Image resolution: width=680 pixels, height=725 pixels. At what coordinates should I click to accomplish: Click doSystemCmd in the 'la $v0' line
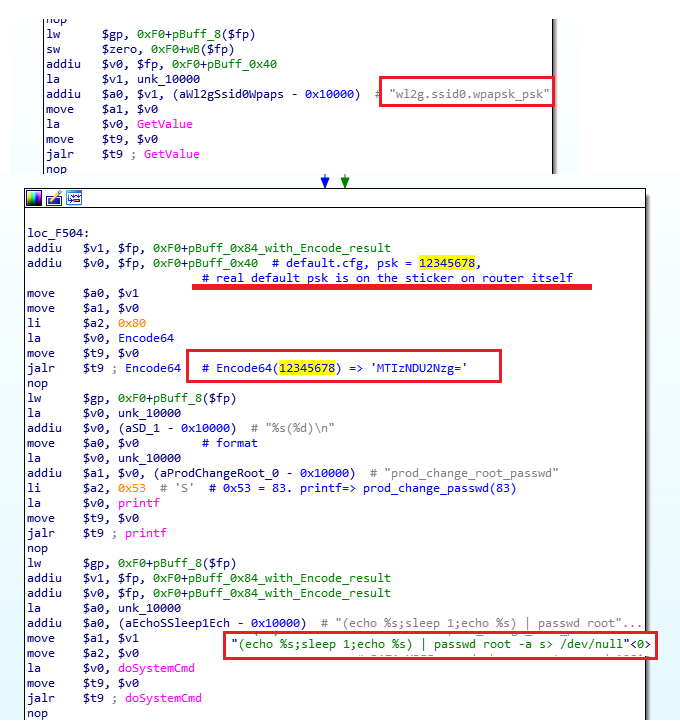click(x=156, y=668)
